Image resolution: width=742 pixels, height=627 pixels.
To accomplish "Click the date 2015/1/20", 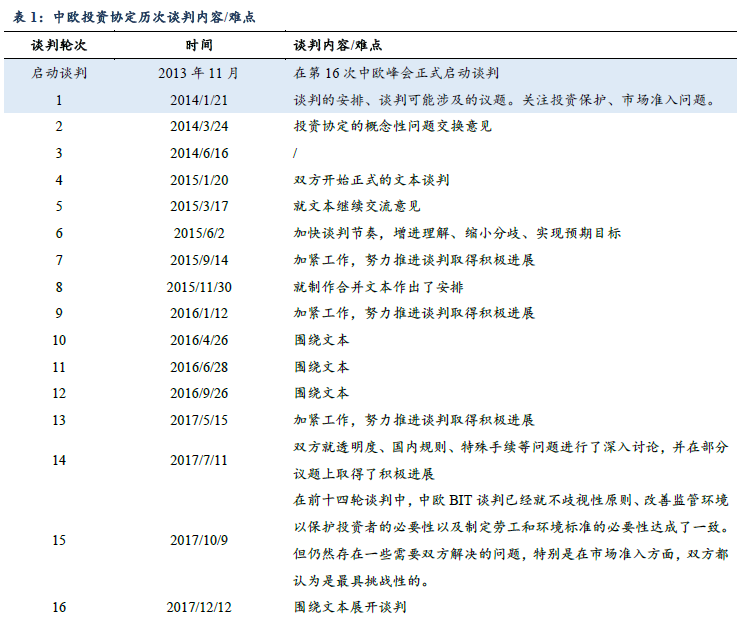I will click(199, 180).
